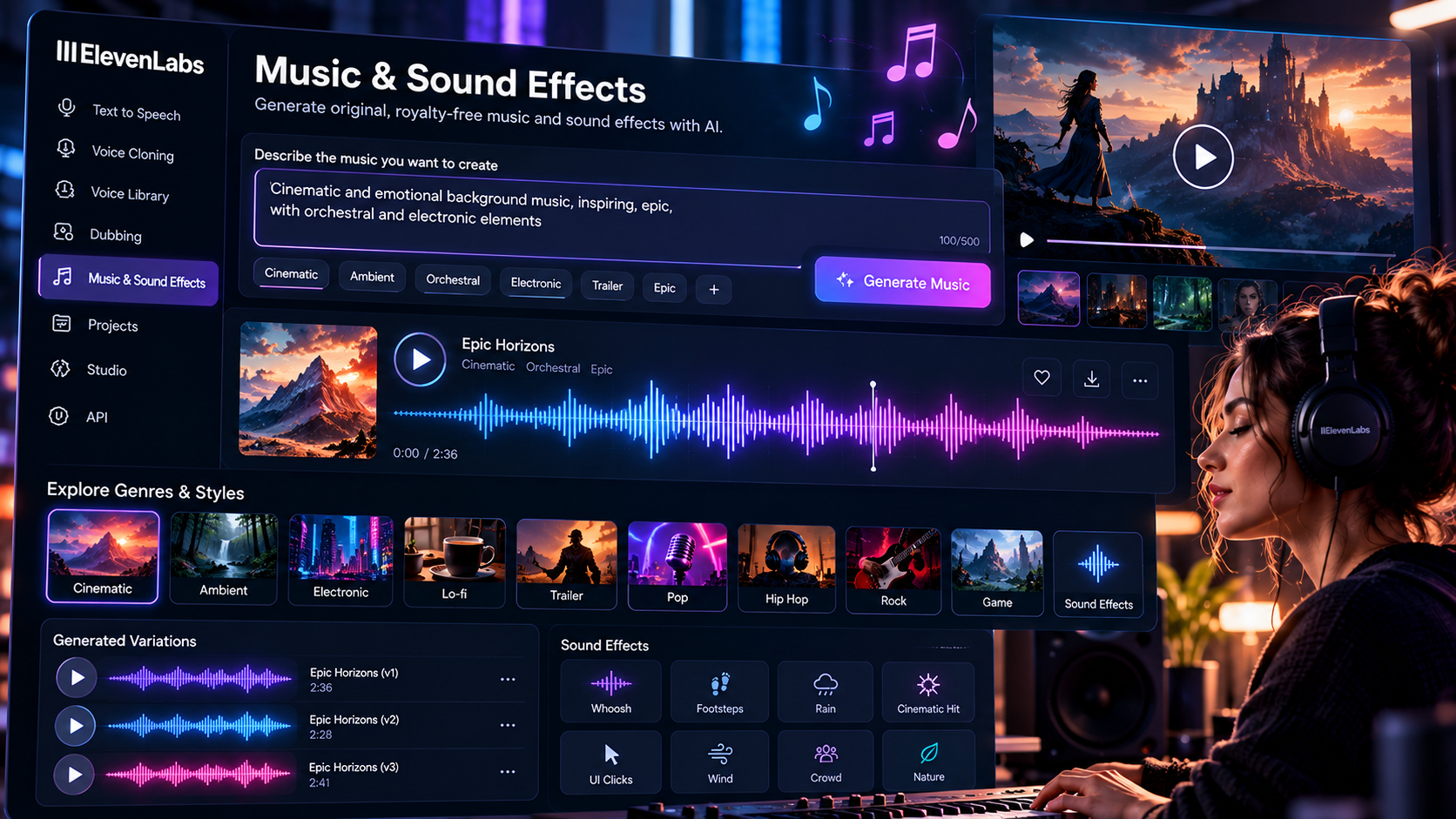Open more options for Epic Horizons track
This screenshot has height=819, width=1456.
point(1140,380)
